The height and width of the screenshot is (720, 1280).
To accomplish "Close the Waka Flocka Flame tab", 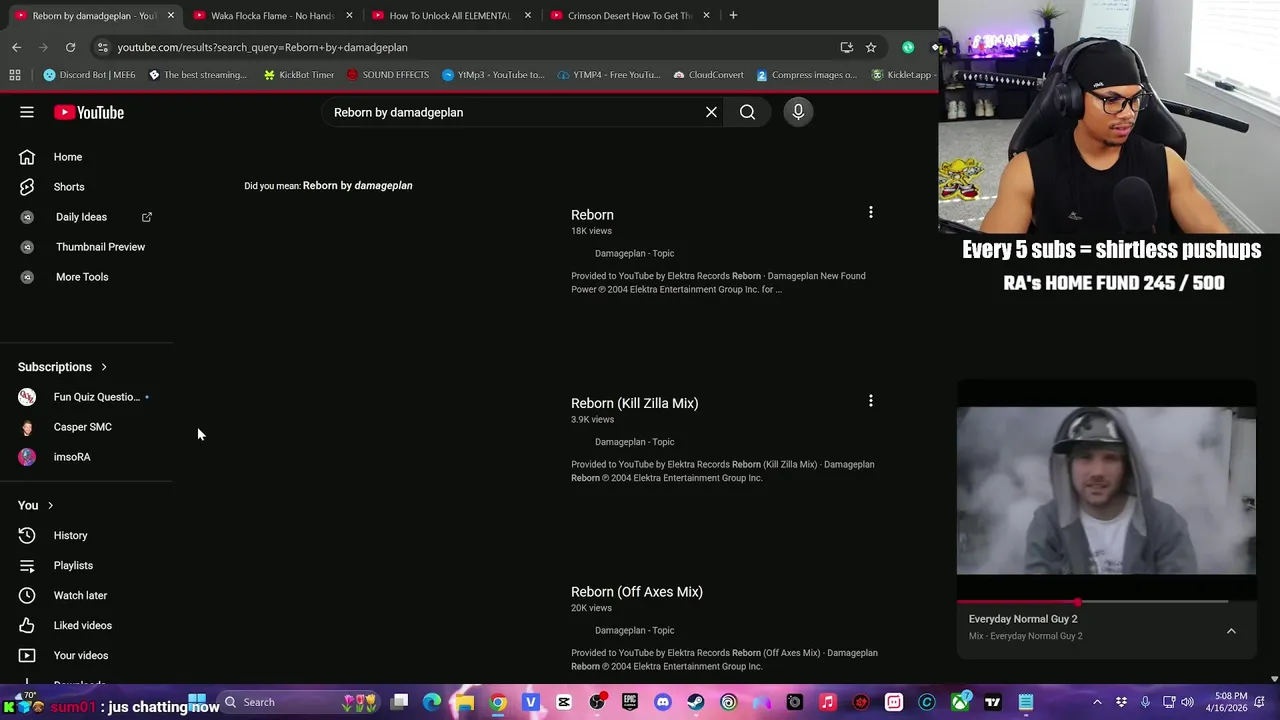I will coord(349,15).
